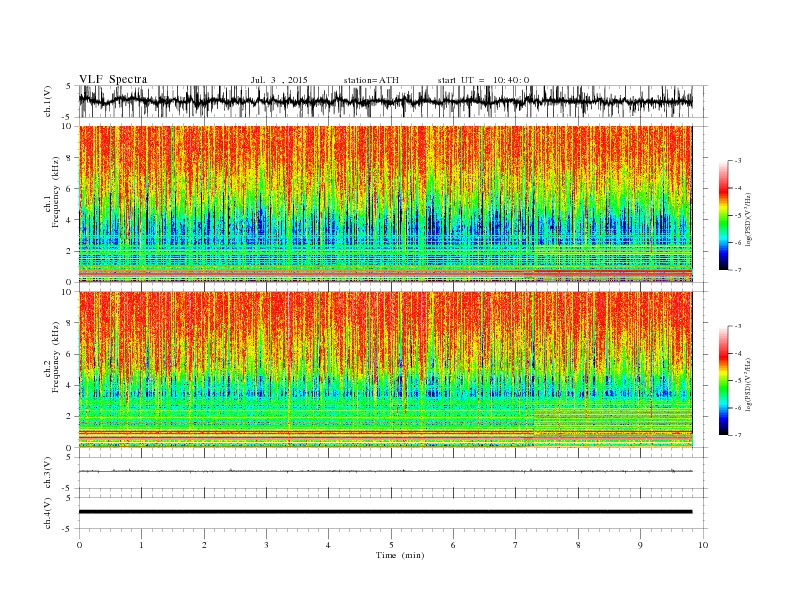The width and height of the screenshot is (792, 612).
Task: Click the ch.2 spectrogram color bar
Action: point(724,381)
